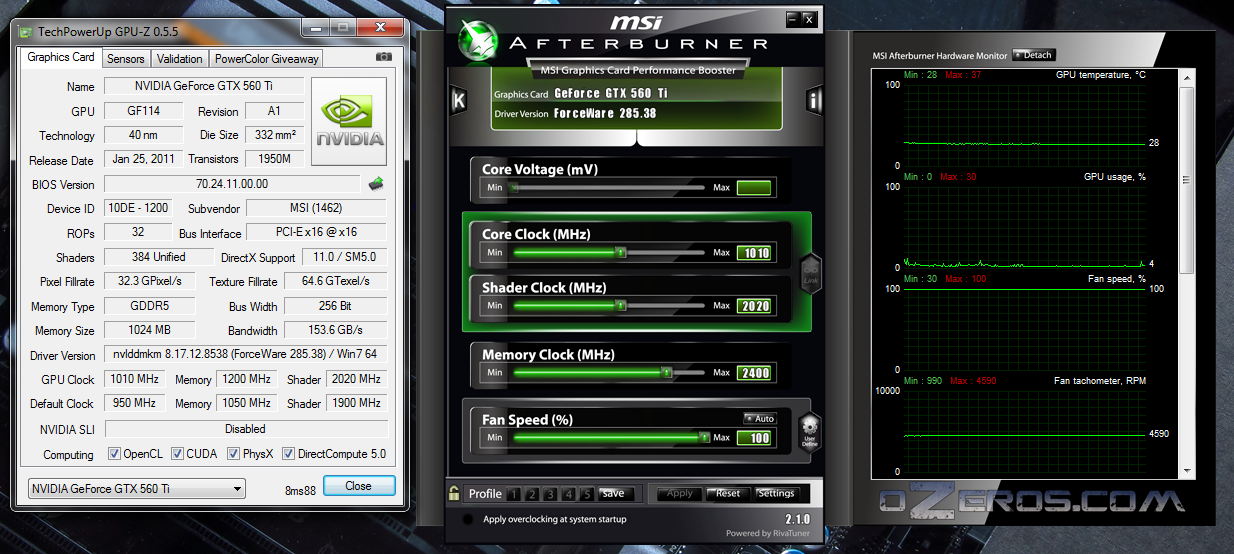The image size is (1234, 554).
Task: Click the Core Clock value field 1010
Action: [x=754, y=253]
